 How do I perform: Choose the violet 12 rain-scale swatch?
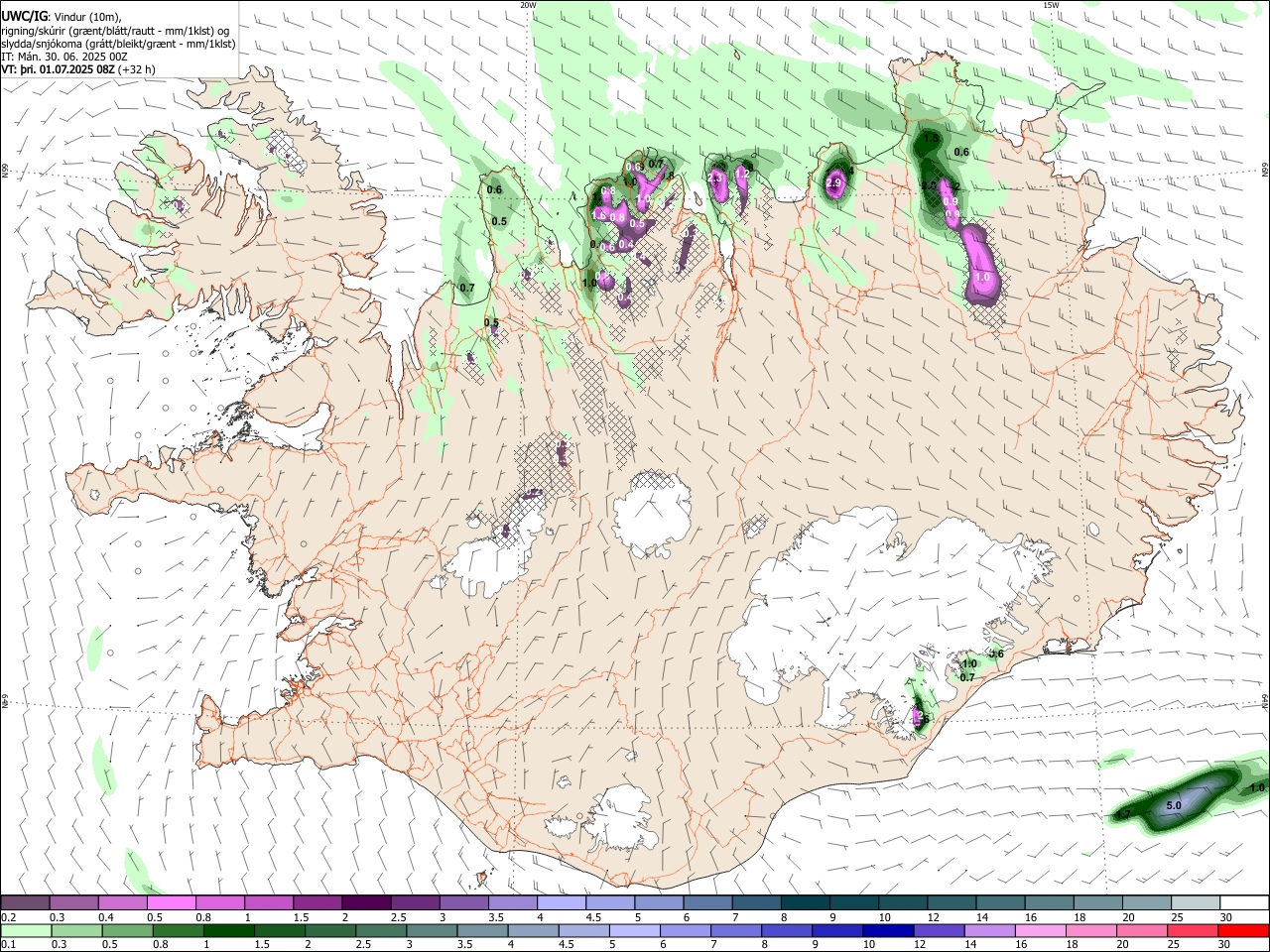pyautogui.click(x=939, y=930)
